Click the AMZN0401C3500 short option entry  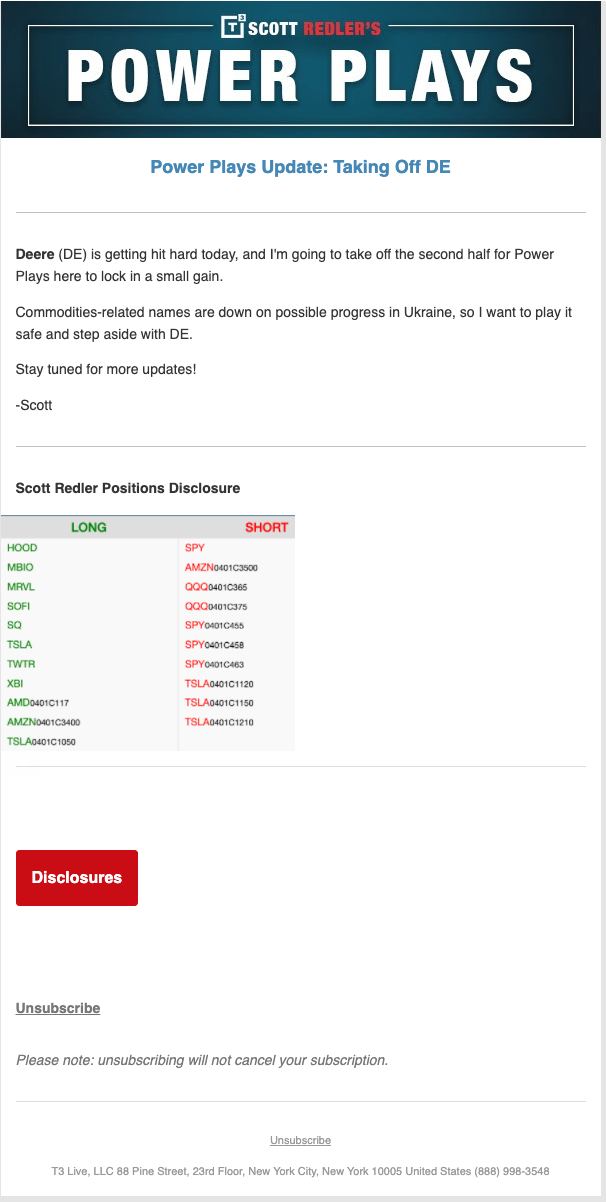tap(221, 567)
